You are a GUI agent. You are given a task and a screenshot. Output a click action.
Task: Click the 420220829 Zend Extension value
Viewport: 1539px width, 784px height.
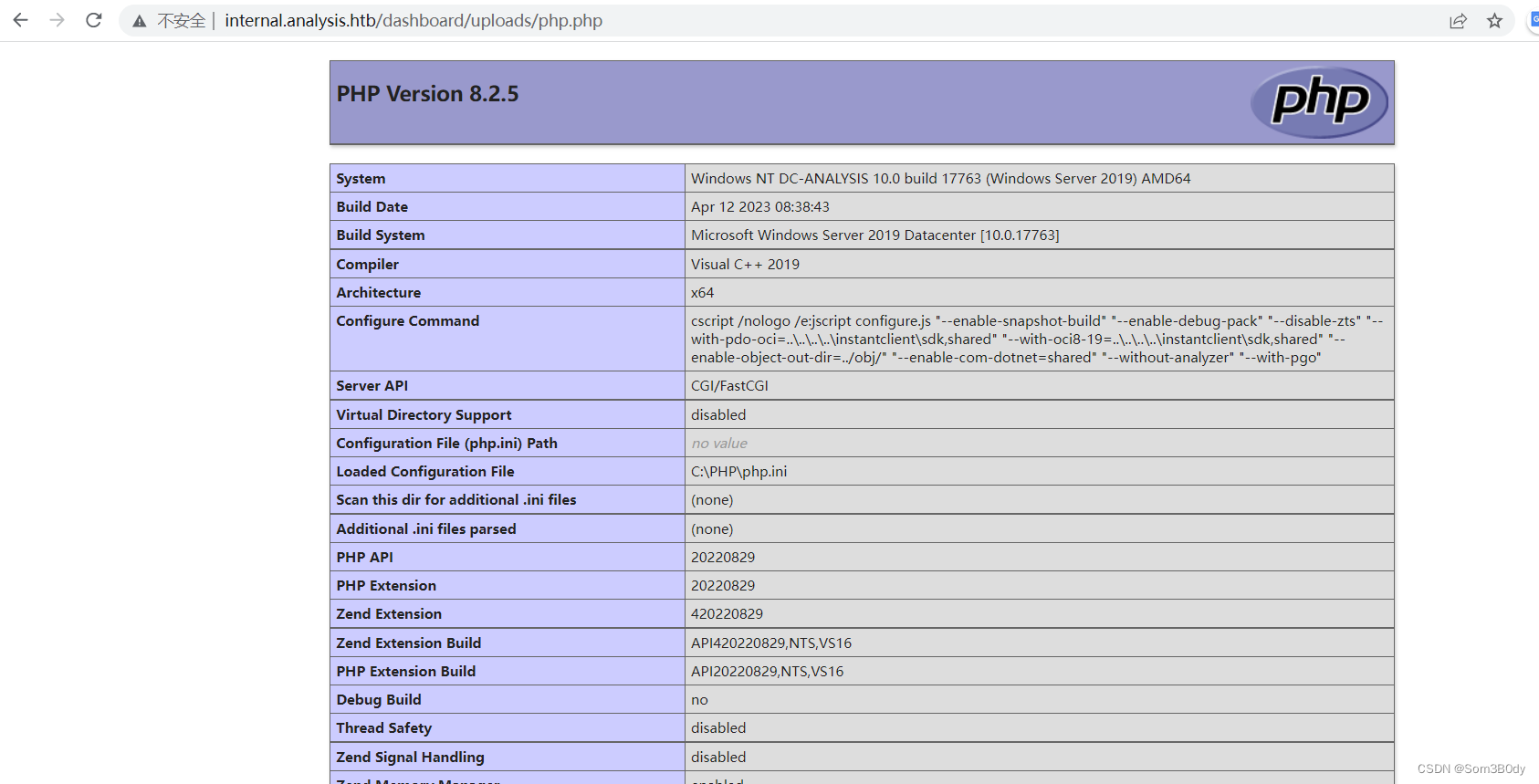(727, 614)
